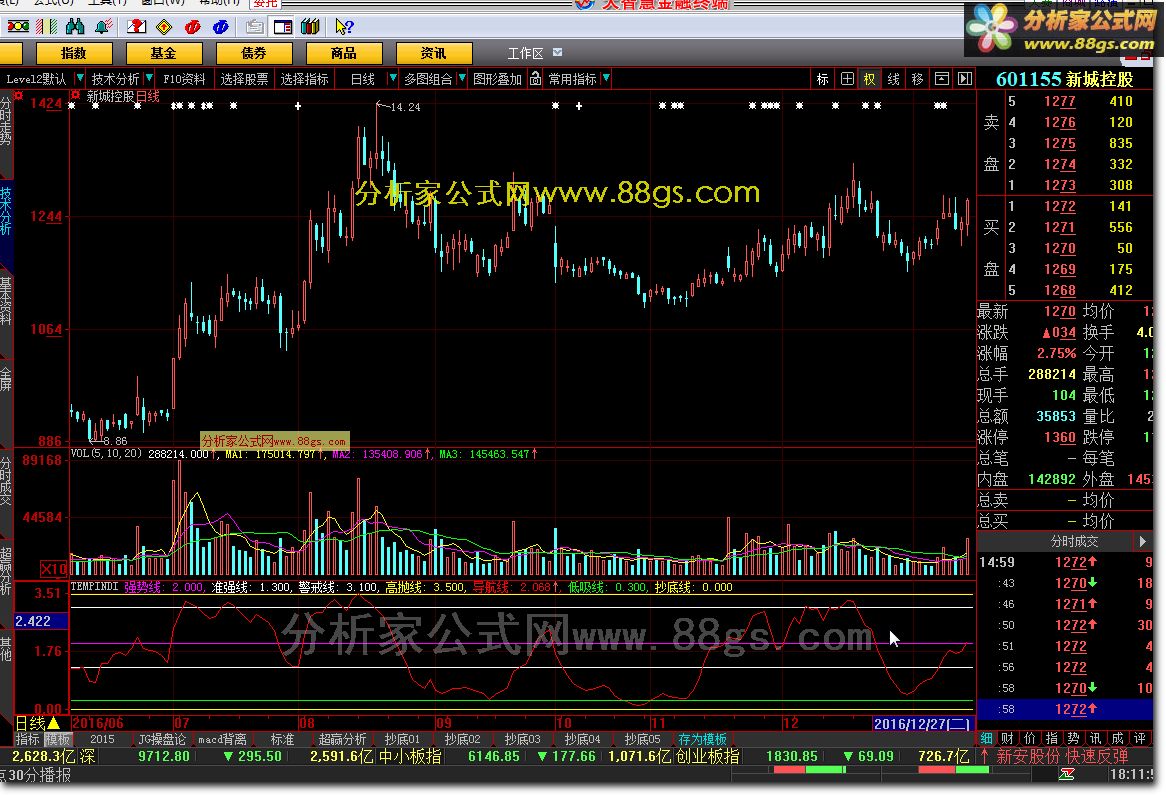Click F10资料 button
The image size is (1166, 795).
tap(184, 79)
